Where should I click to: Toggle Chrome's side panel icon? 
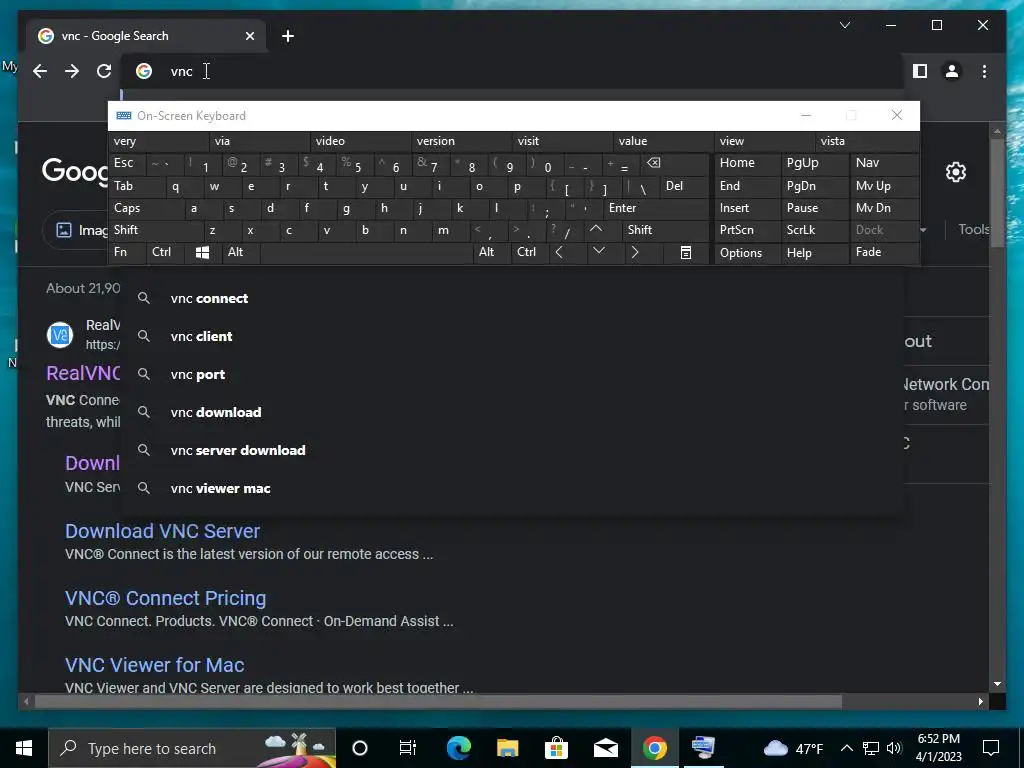point(920,71)
